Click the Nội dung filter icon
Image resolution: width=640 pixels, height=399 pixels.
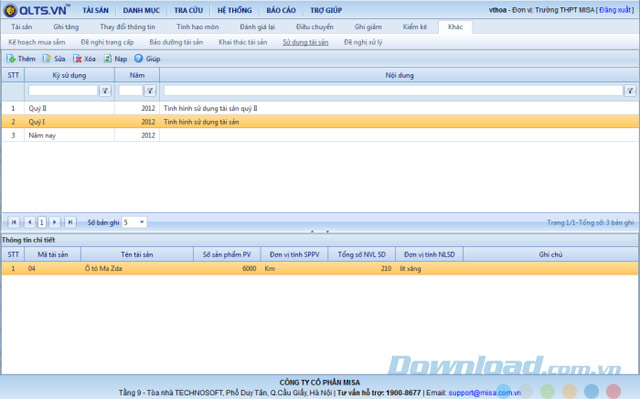(x=630, y=91)
